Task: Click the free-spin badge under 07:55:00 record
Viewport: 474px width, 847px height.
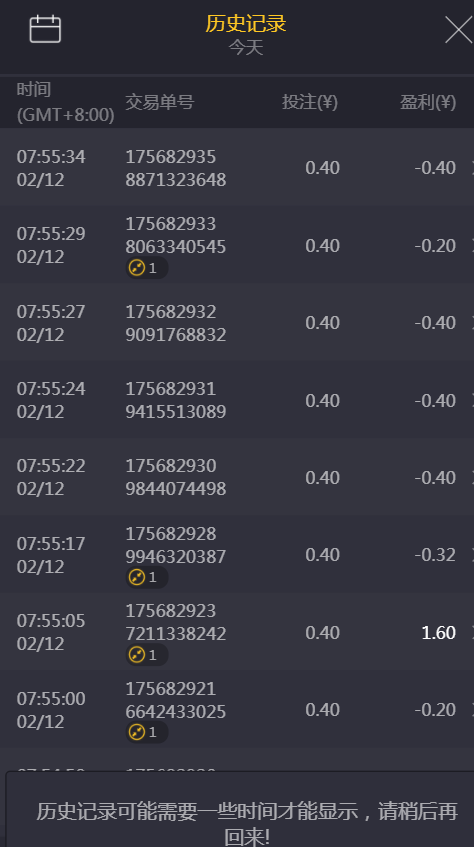Action: [146, 732]
